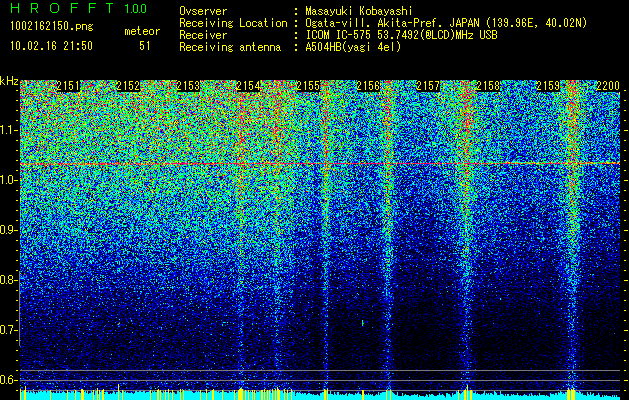Screen dimensions: 629x400
Task: Click the 2200 time marker
Action: 608,85
